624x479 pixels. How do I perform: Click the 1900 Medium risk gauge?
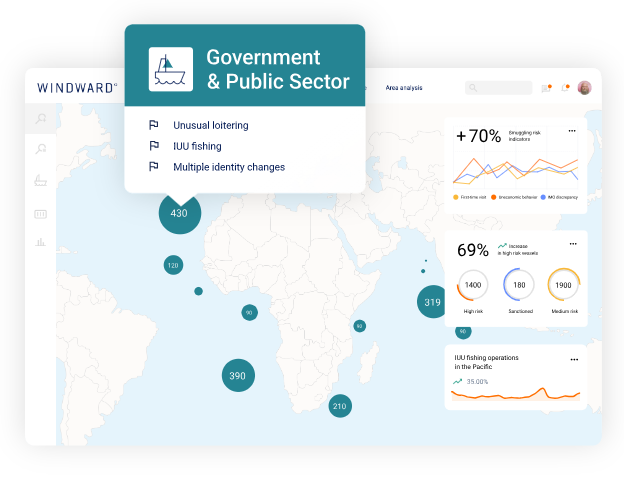(x=564, y=285)
